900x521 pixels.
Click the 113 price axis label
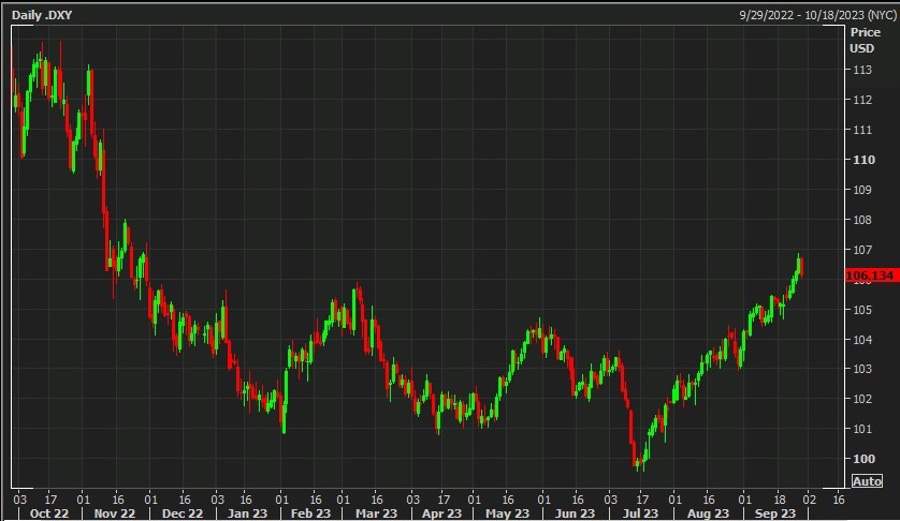click(862, 70)
